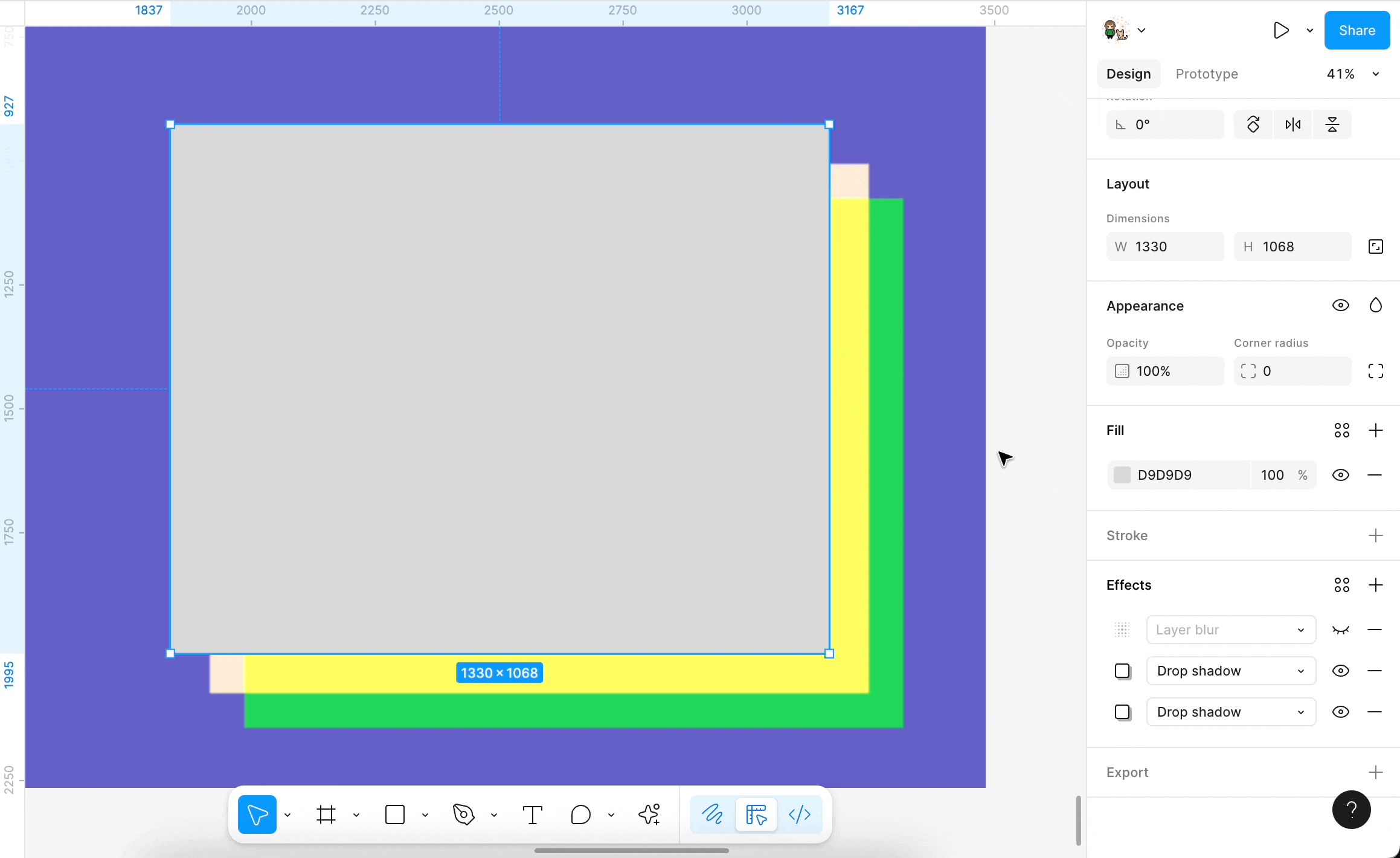
Task: Select the Pen tool
Action: click(464, 814)
